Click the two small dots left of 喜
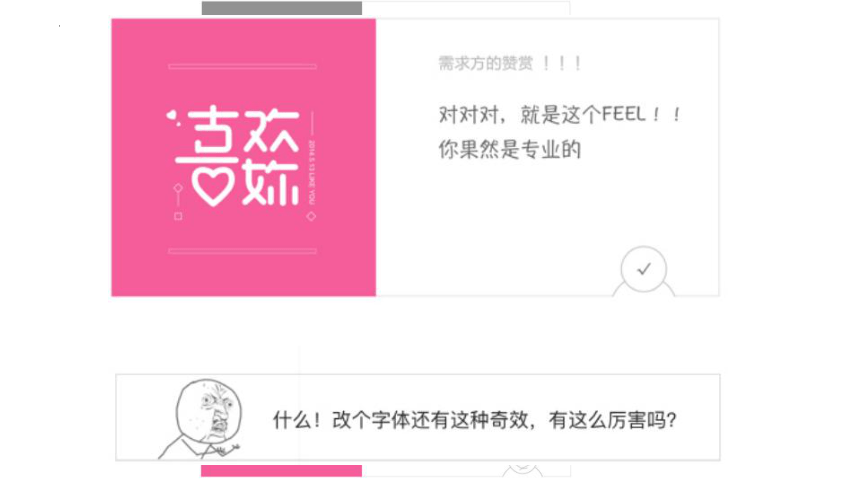The height and width of the screenshot is (484, 860). [x=173, y=118]
